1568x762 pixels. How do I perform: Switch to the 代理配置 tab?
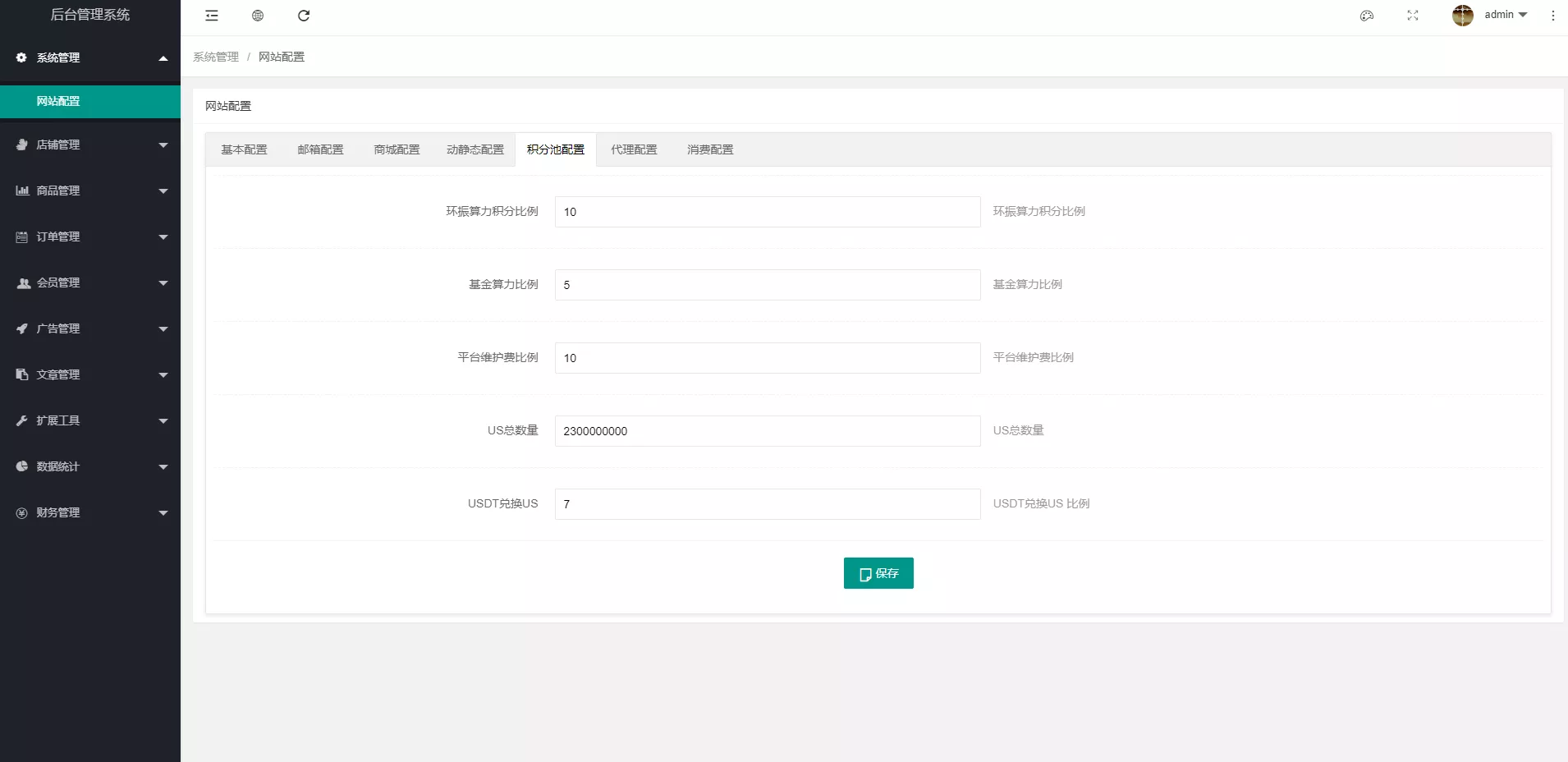[x=634, y=149]
